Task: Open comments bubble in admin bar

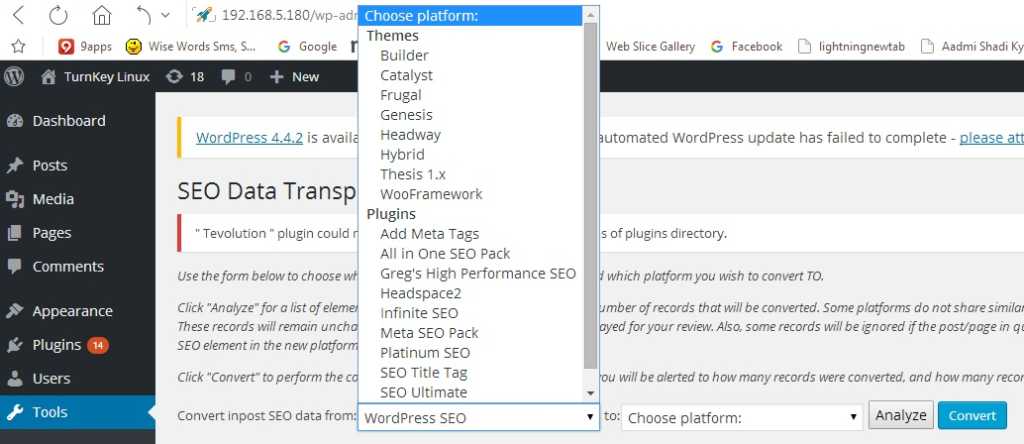Action: tap(236, 77)
